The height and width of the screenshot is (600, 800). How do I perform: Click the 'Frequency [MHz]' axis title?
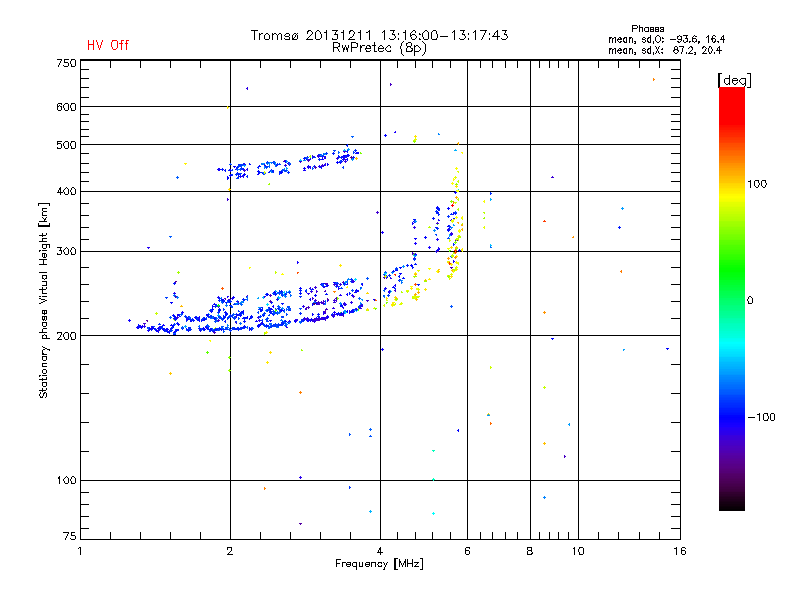click(379, 564)
